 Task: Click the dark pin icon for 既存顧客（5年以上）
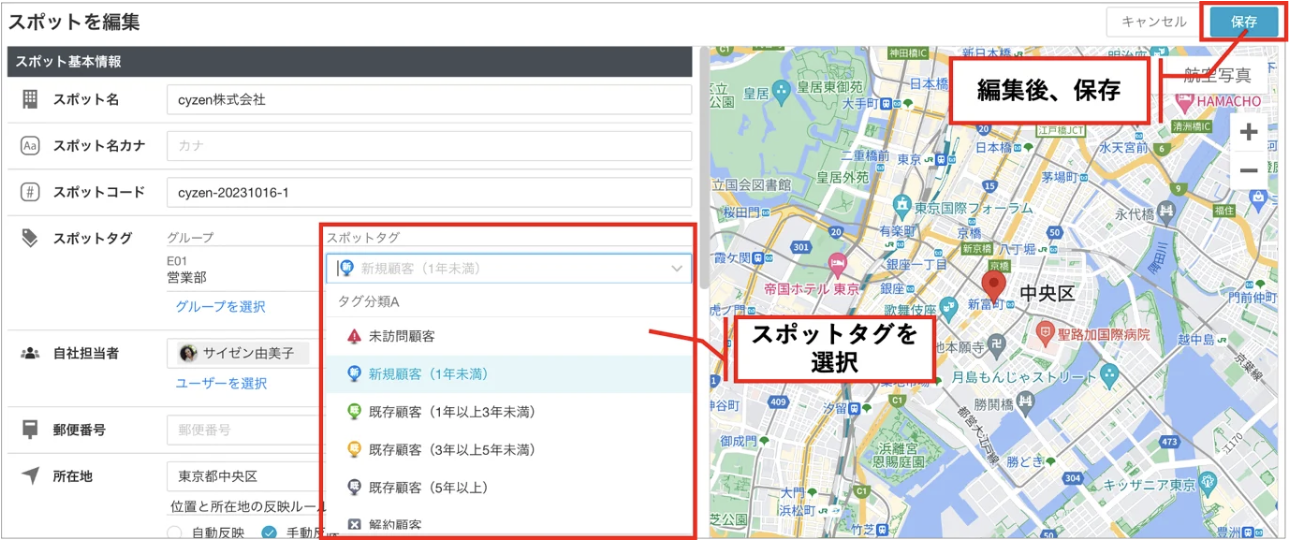tap(353, 487)
